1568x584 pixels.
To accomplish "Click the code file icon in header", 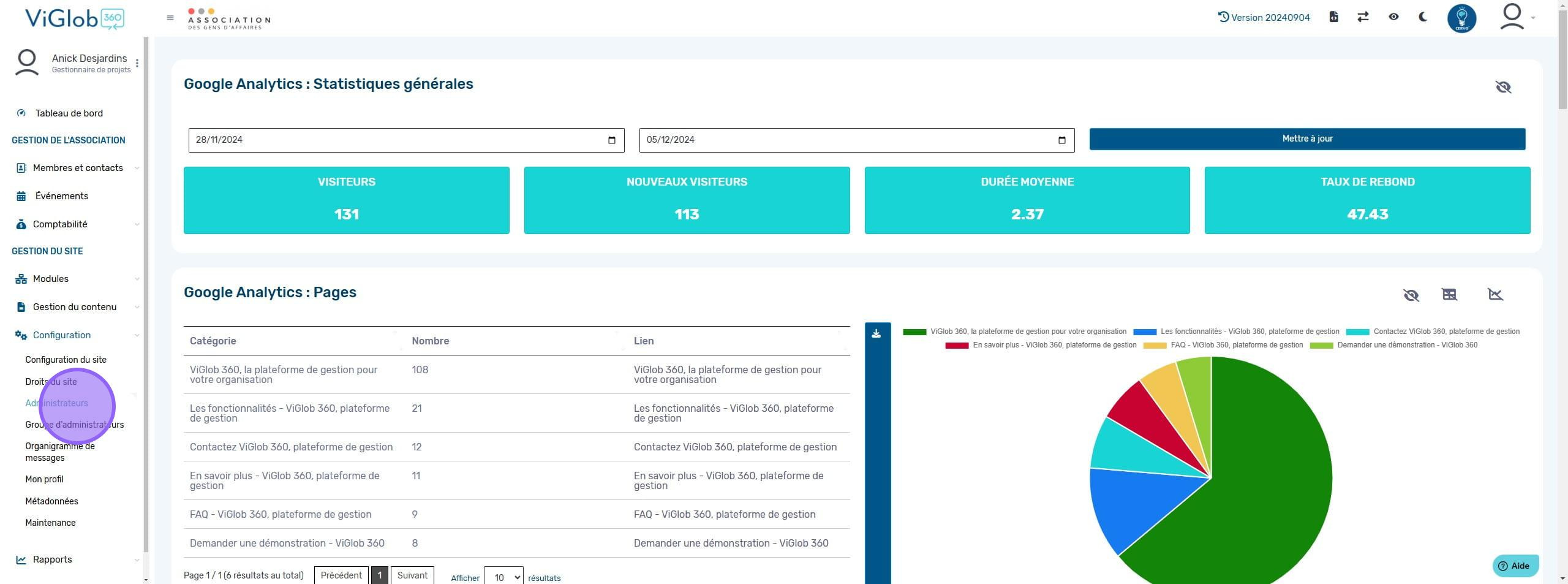I will 1333,17.
